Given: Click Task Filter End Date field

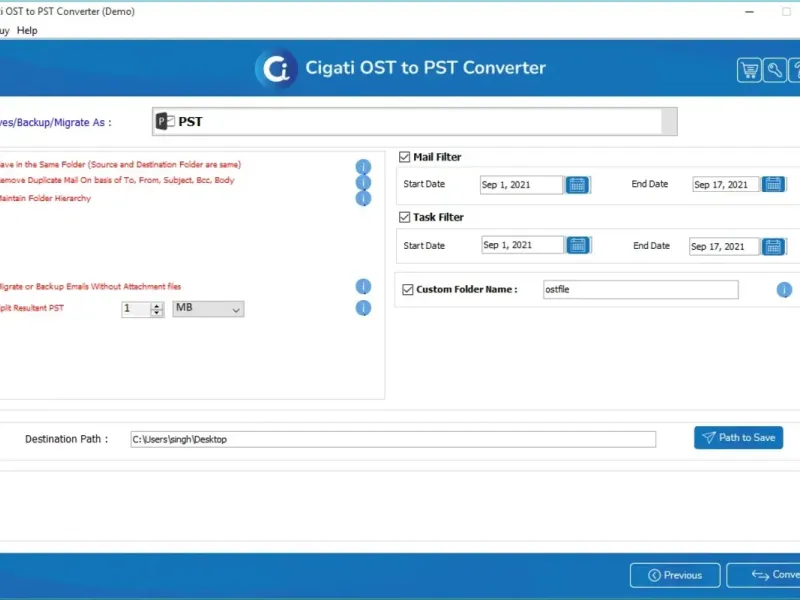Looking at the screenshot, I should [724, 247].
